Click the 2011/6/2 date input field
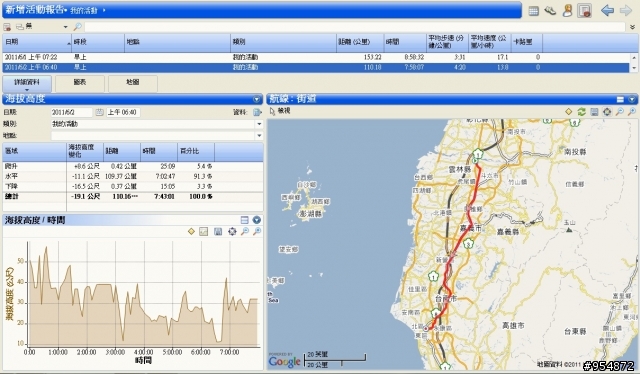The height and width of the screenshot is (374, 640). tap(71, 112)
